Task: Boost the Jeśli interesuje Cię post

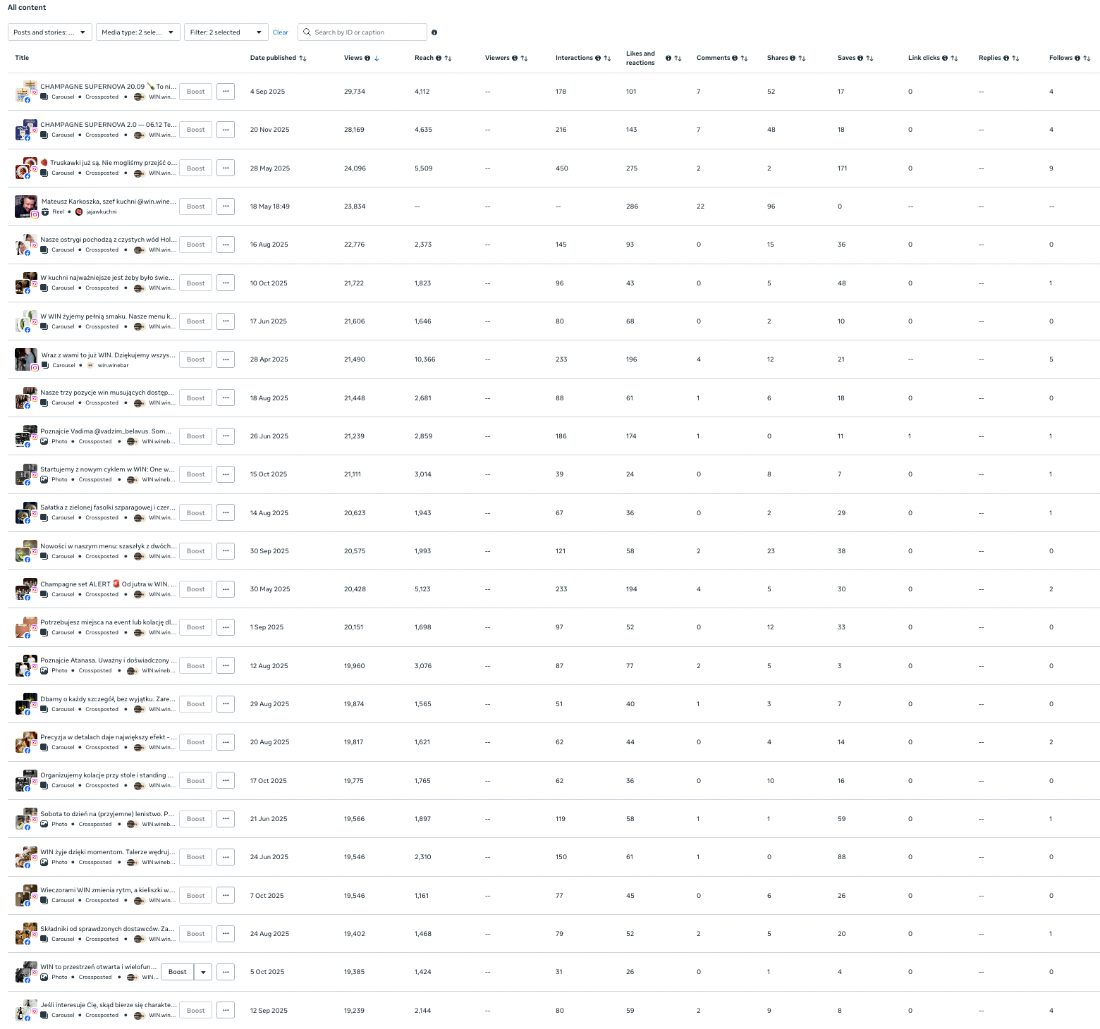Action: 196,1011
